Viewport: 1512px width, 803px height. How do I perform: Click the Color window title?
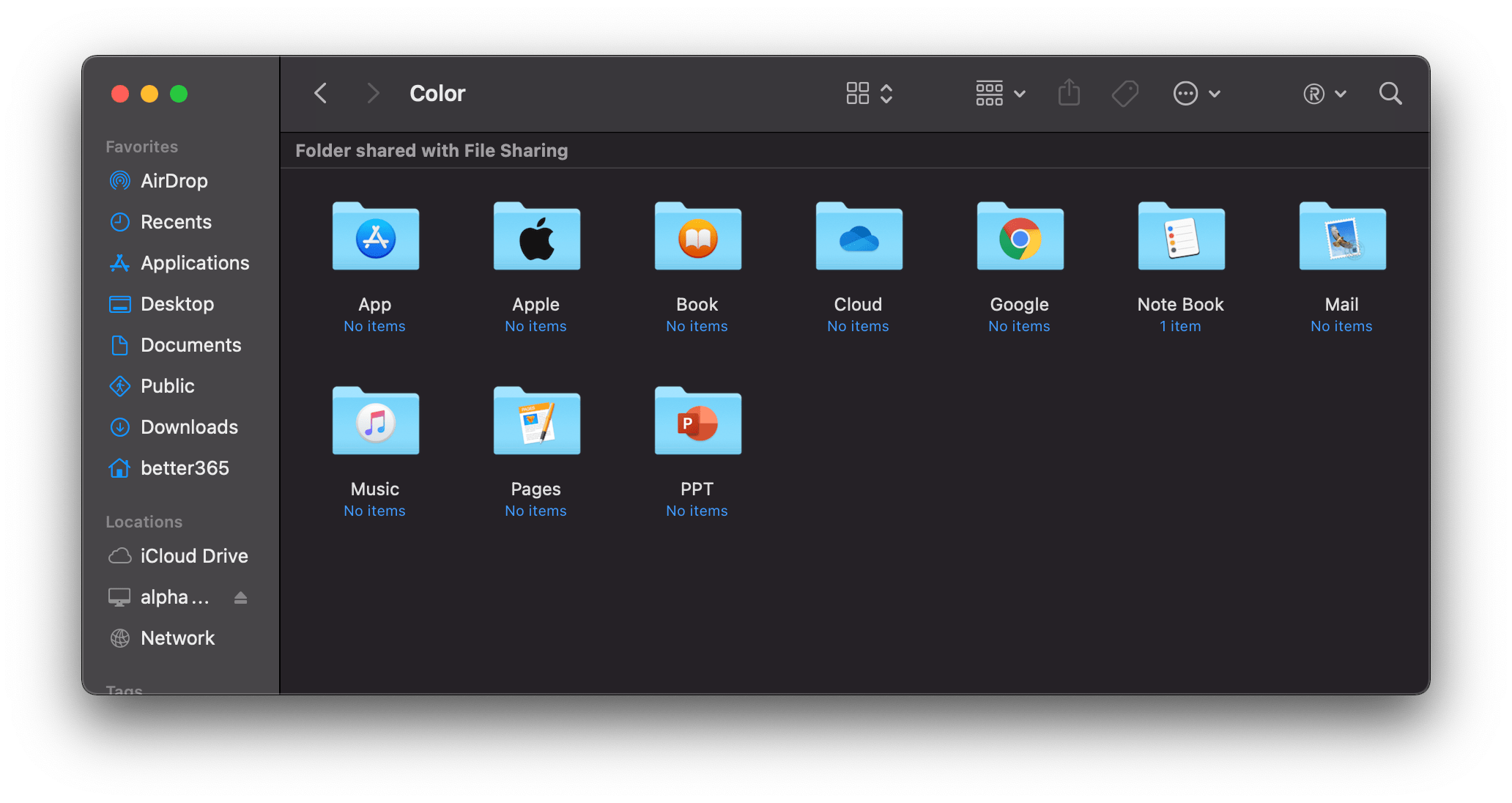tap(437, 93)
